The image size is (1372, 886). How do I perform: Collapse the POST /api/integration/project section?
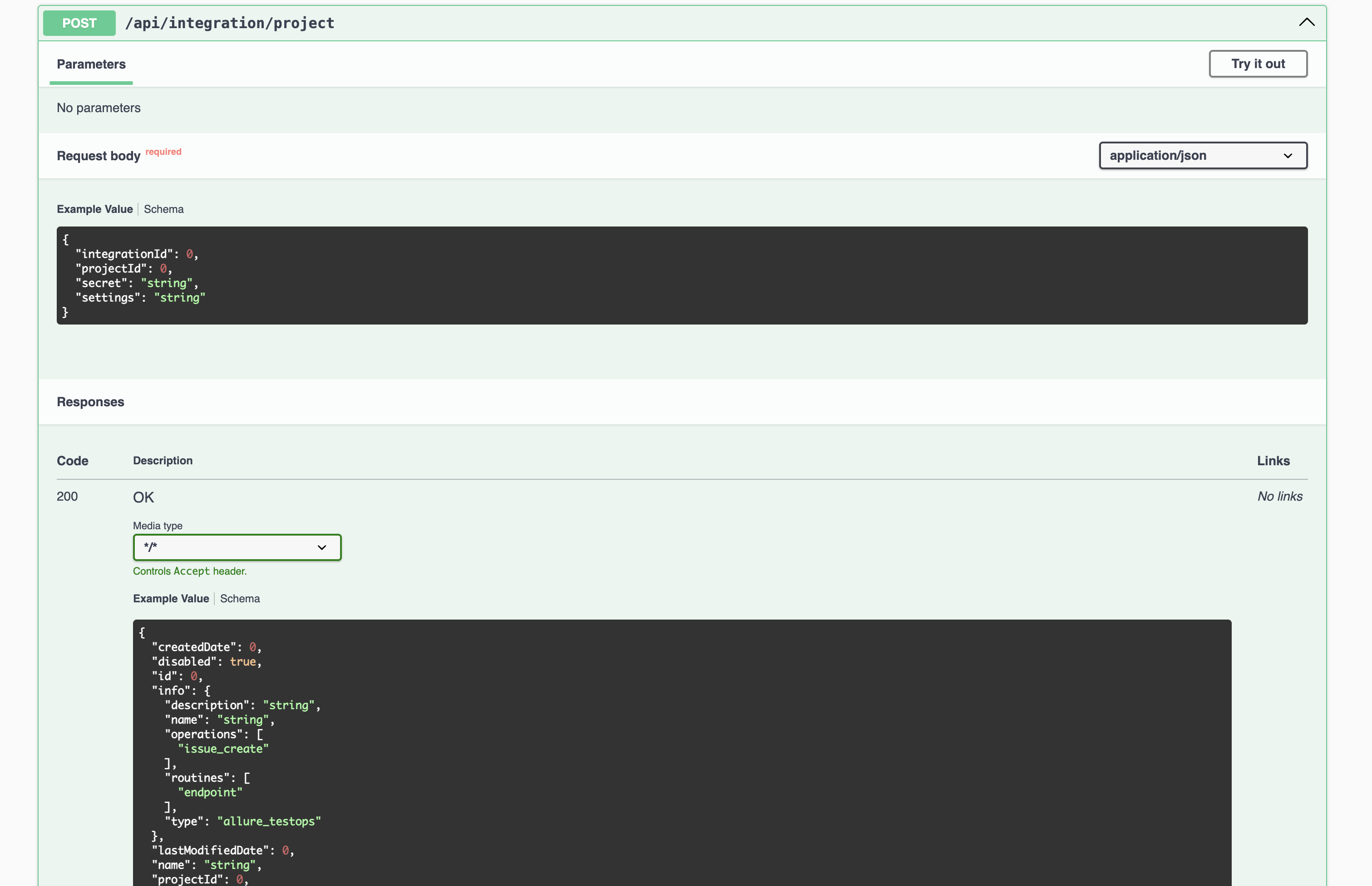[1306, 22]
